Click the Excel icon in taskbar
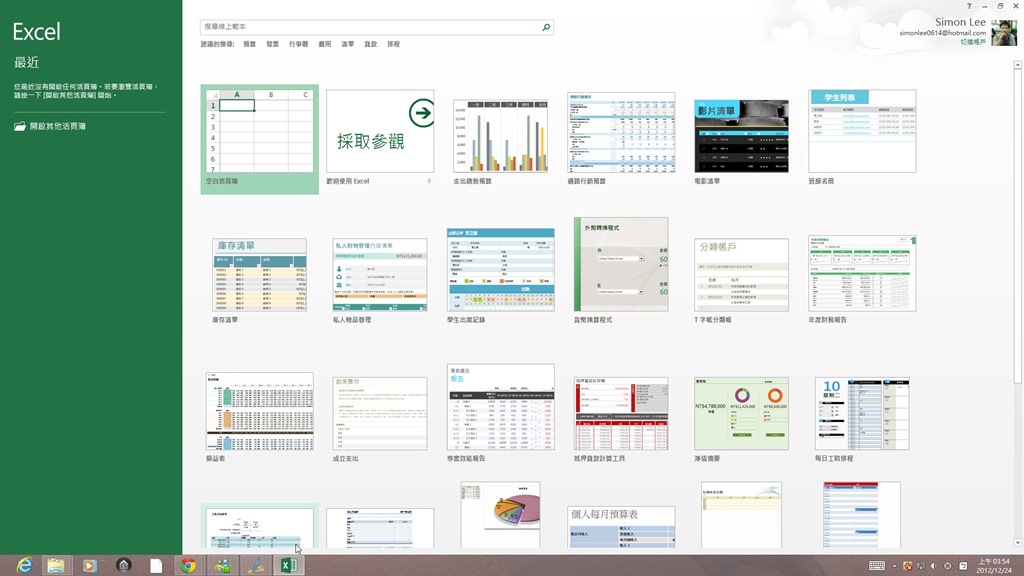Screen dimensions: 1024x576 (x=289, y=566)
